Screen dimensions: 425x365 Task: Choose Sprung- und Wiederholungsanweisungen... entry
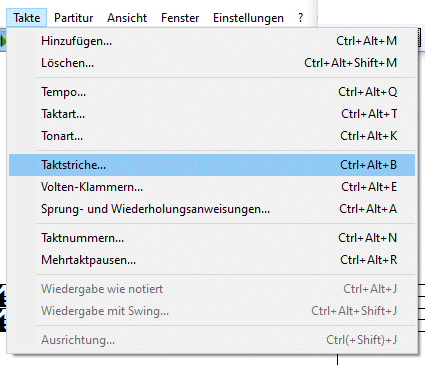(x=212, y=209)
